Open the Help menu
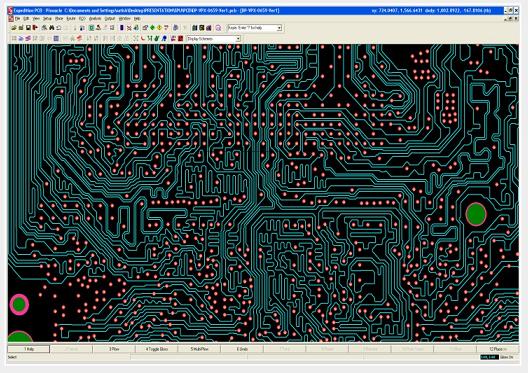The width and height of the screenshot is (528, 373). click(x=137, y=19)
